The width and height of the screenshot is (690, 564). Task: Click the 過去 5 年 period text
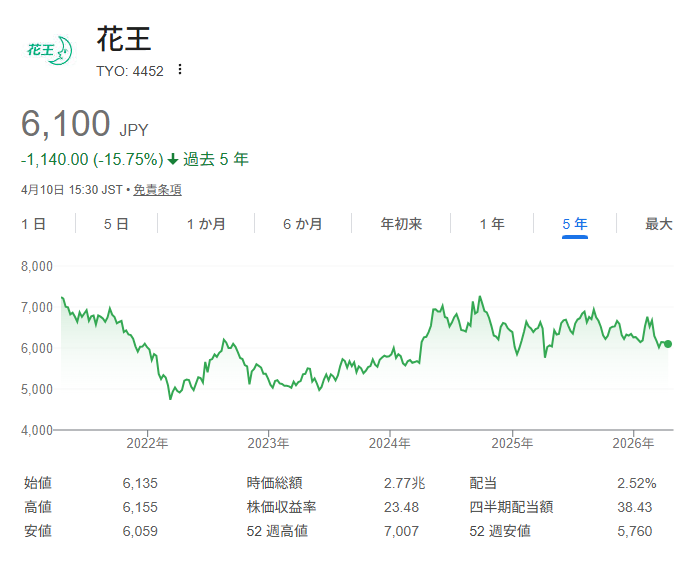[x=216, y=159]
